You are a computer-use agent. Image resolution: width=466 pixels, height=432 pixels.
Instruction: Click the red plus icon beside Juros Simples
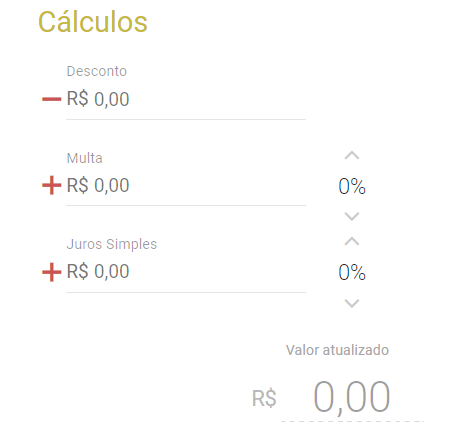51,272
